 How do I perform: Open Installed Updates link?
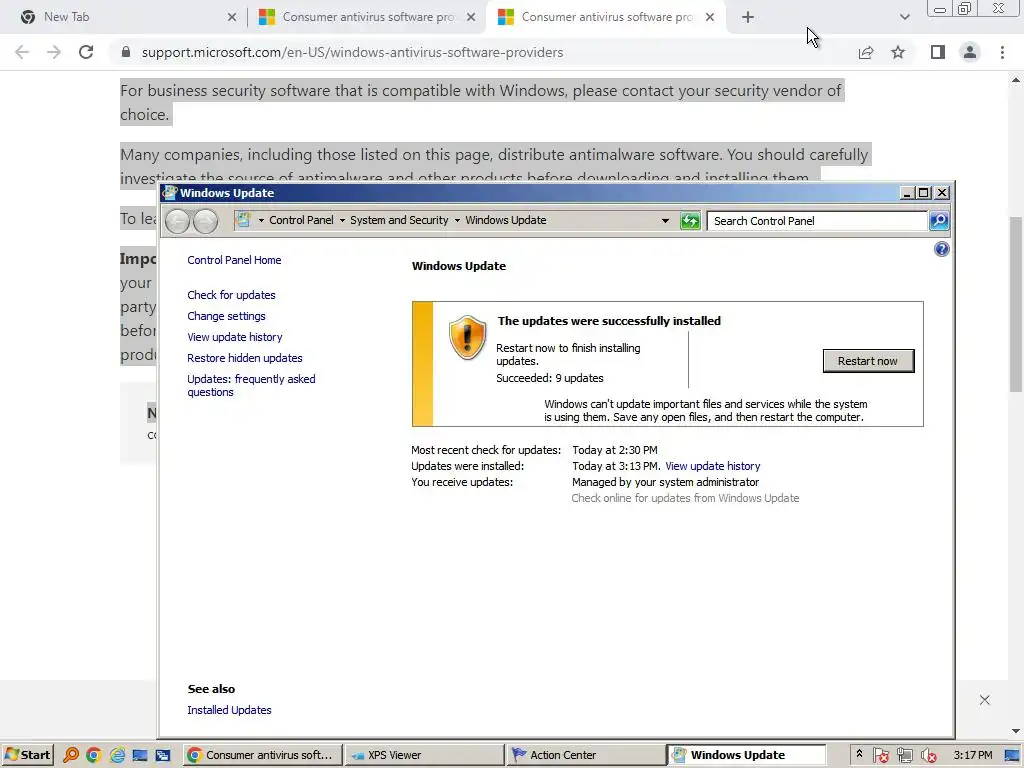(x=229, y=710)
